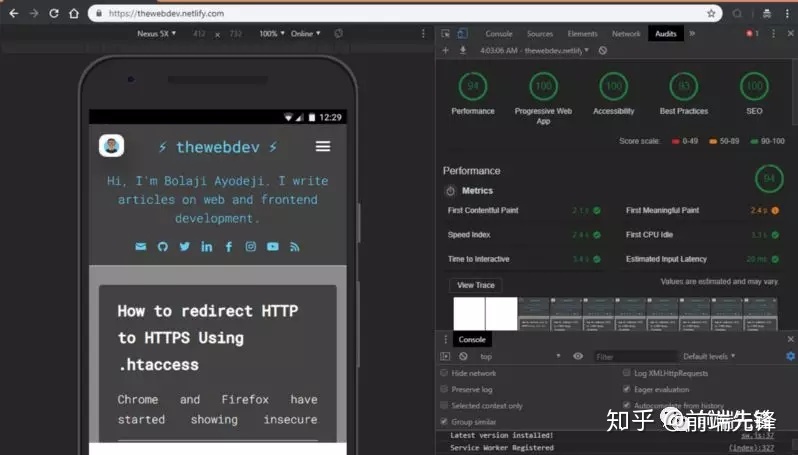
Task: Open the RSS feed icon
Action: point(295,247)
